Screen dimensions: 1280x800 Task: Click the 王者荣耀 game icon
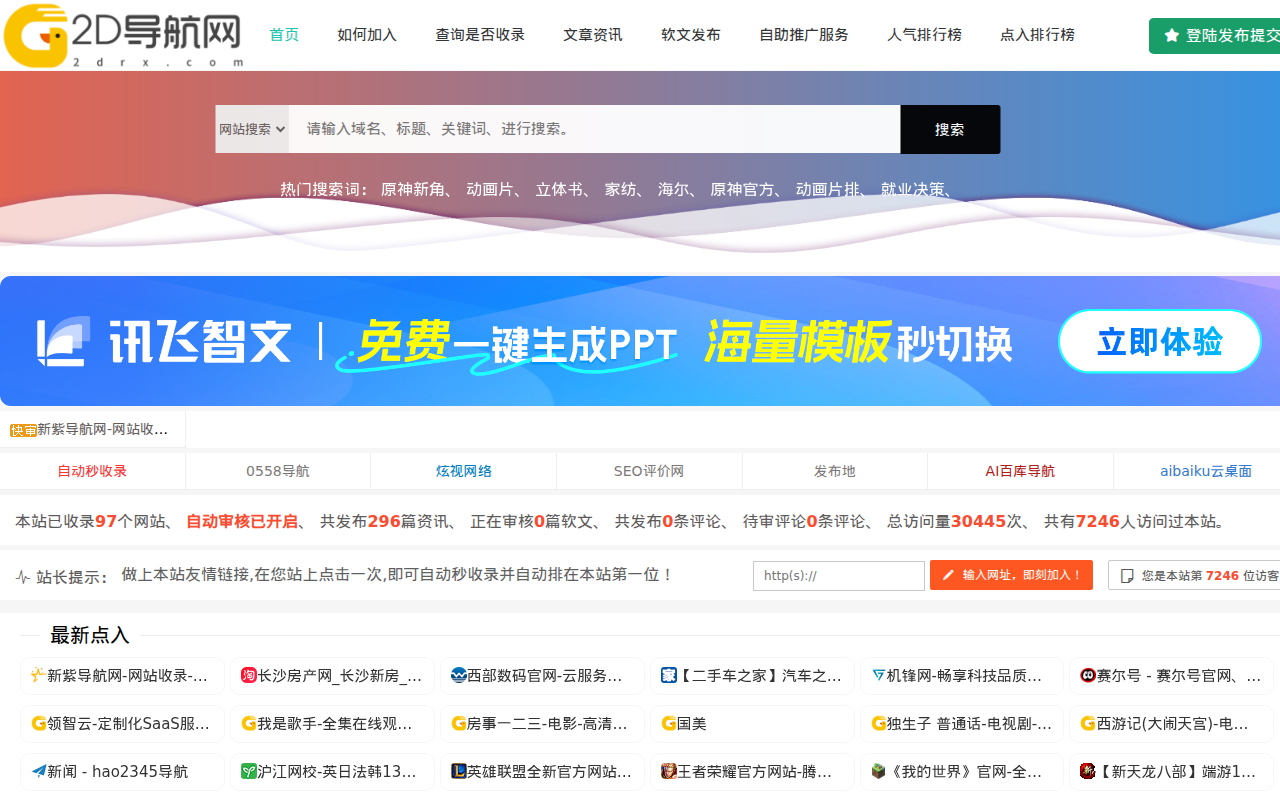point(669,771)
